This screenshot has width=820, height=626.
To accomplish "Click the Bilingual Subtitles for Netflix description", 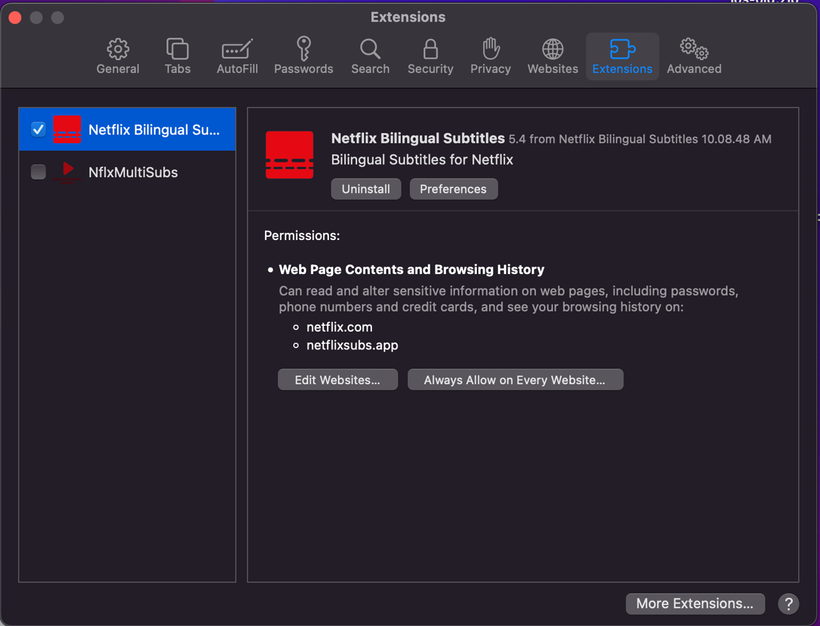I will pyautogui.click(x=422, y=160).
